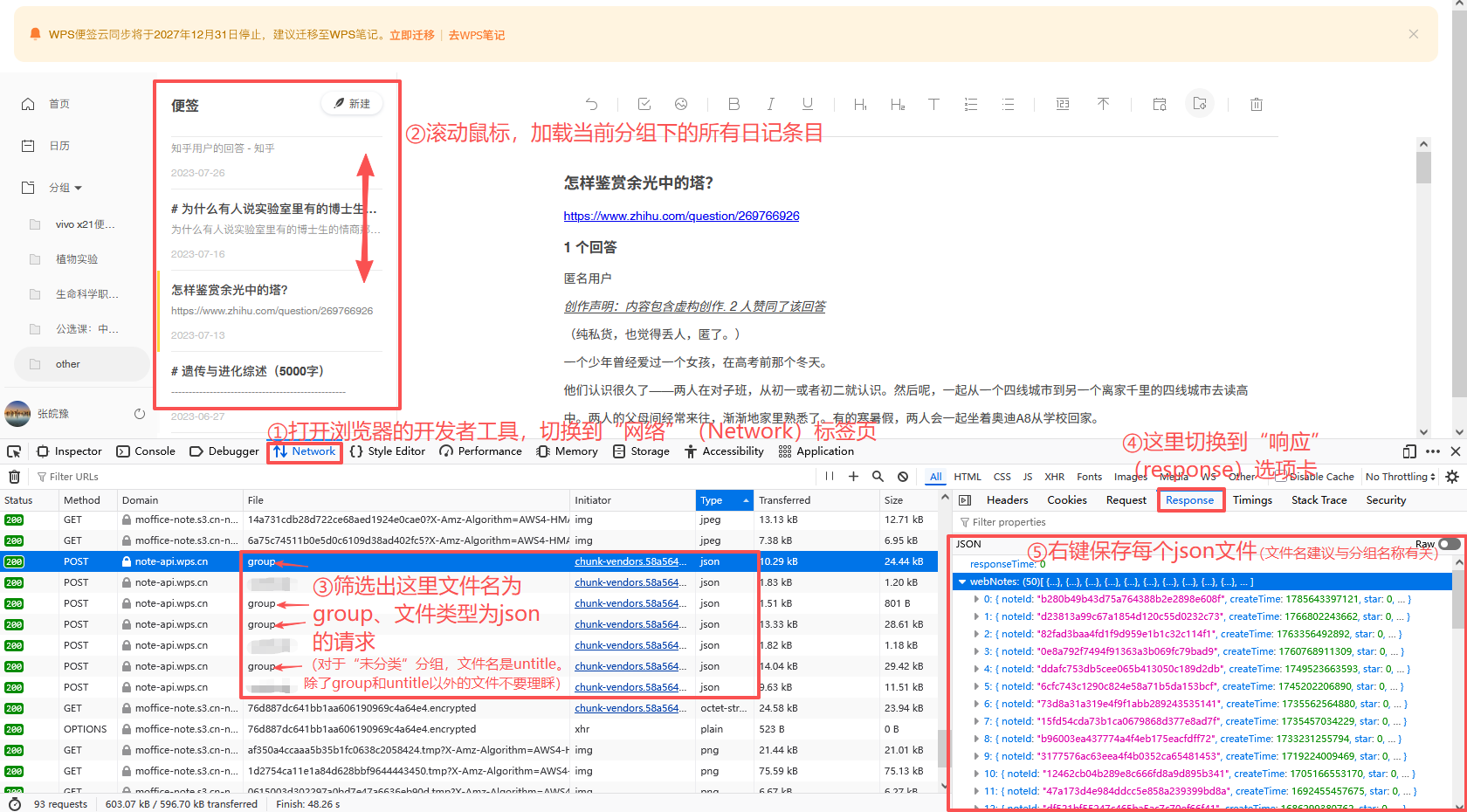The image size is (1467, 812).
Task: Click the insert image icon in editor toolbar
Action: click(681, 104)
